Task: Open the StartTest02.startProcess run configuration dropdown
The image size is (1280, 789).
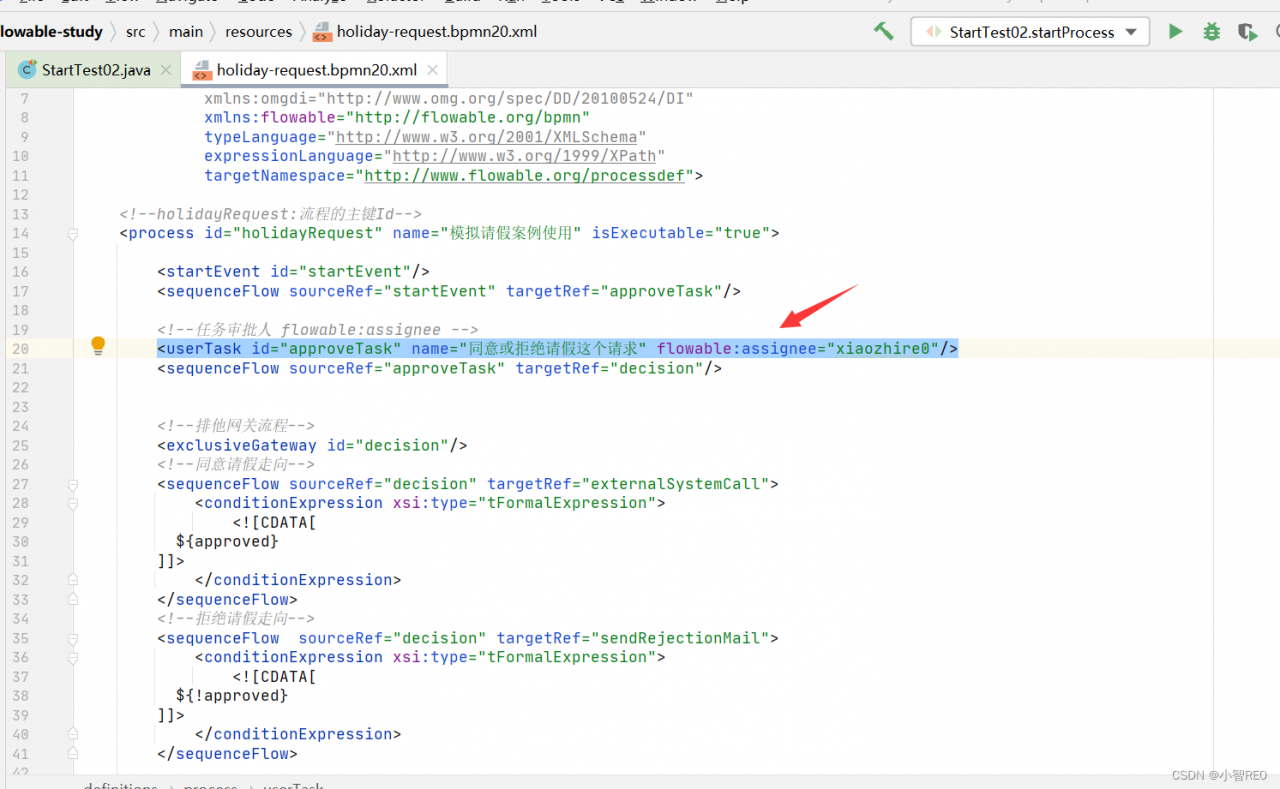Action: (1030, 32)
